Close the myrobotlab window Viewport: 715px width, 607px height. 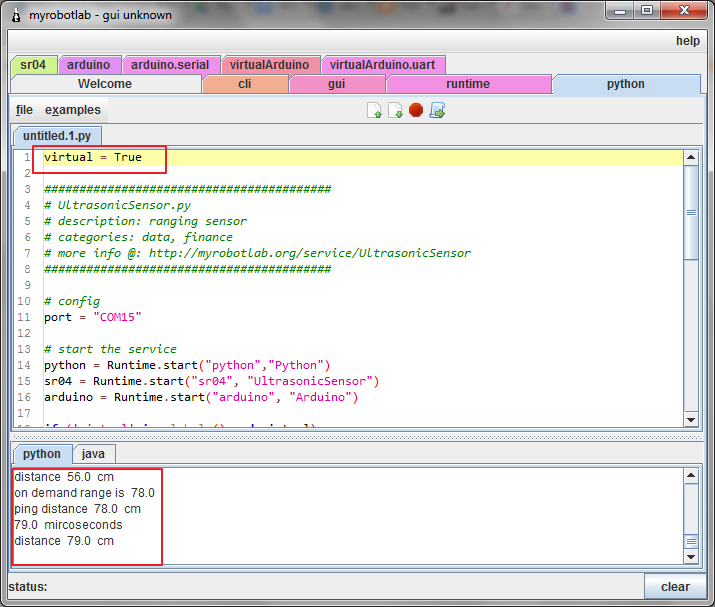pyautogui.click(x=684, y=11)
